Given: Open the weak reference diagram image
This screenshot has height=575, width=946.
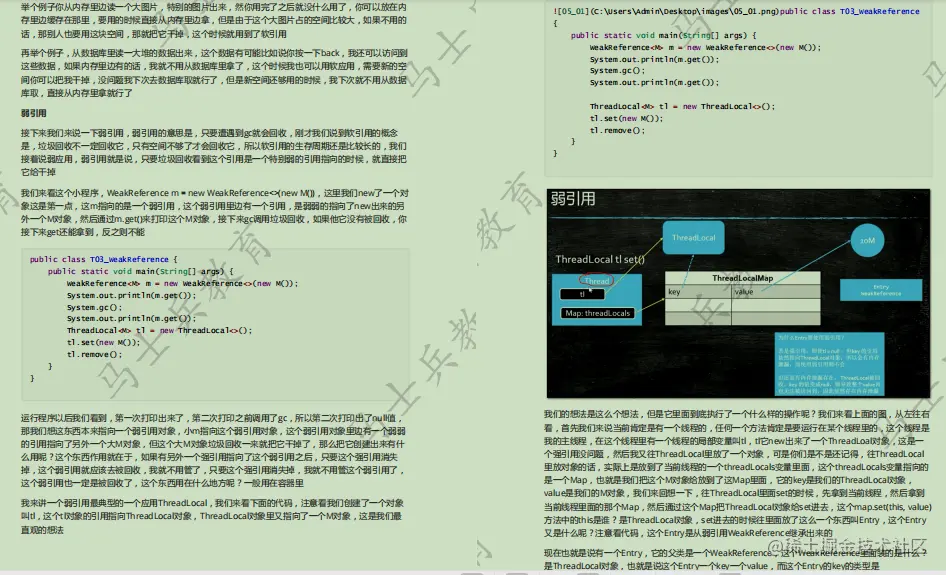Looking at the screenshot, I should click(738, 293).
